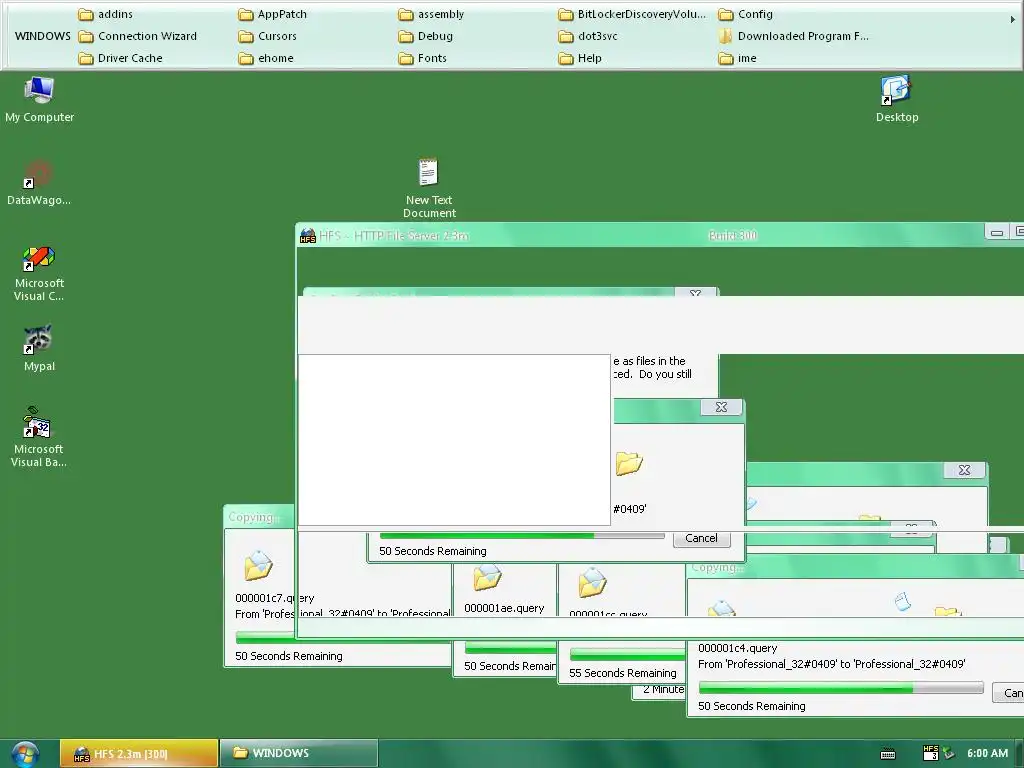Click the WINDOWS toolbar label

tap(42, 37)
